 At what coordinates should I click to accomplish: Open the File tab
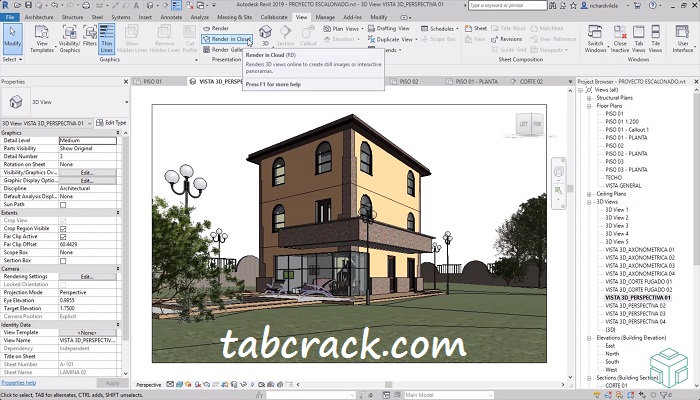tap(10, 17)
